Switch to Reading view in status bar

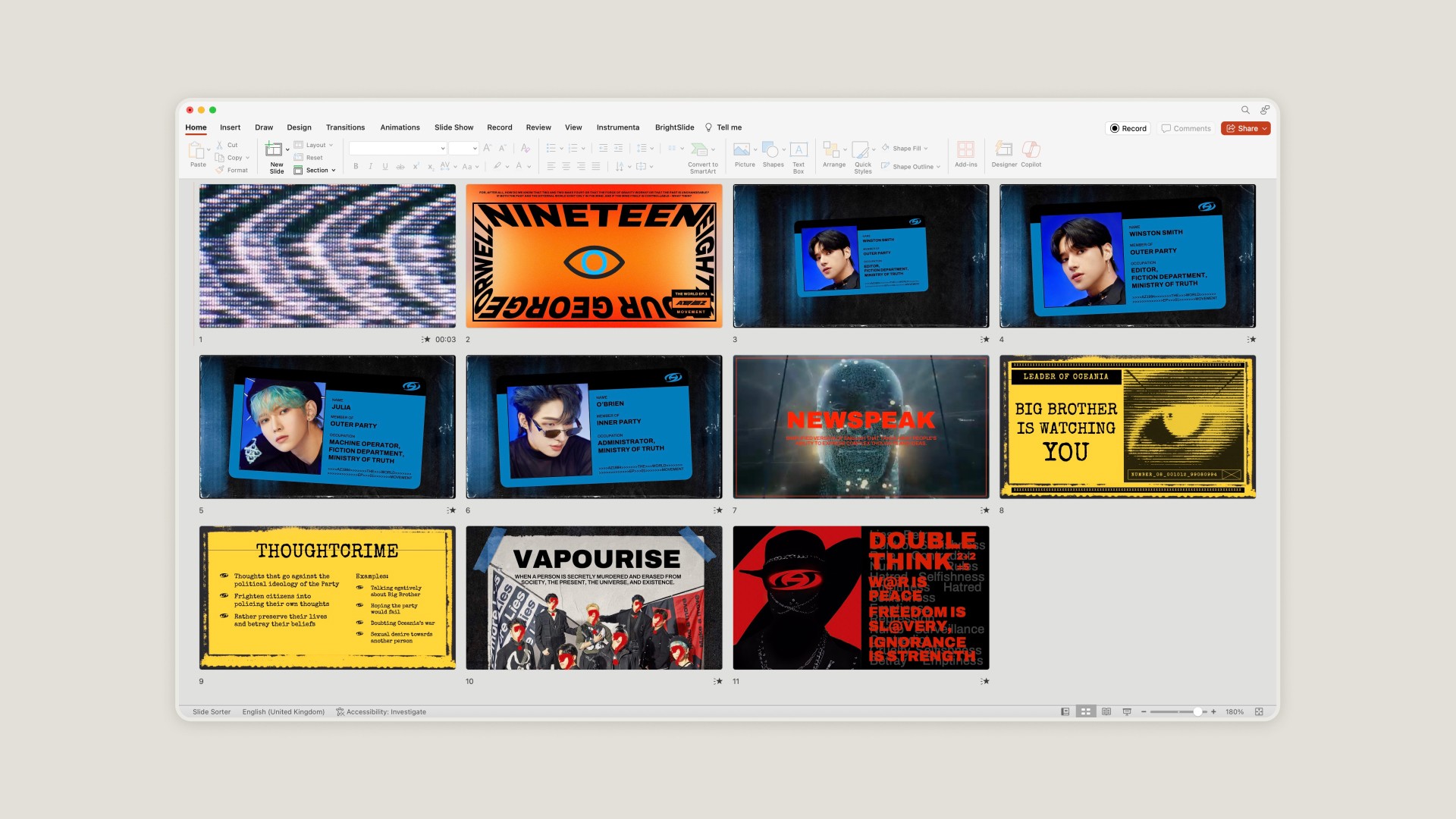coord(1106,712)
